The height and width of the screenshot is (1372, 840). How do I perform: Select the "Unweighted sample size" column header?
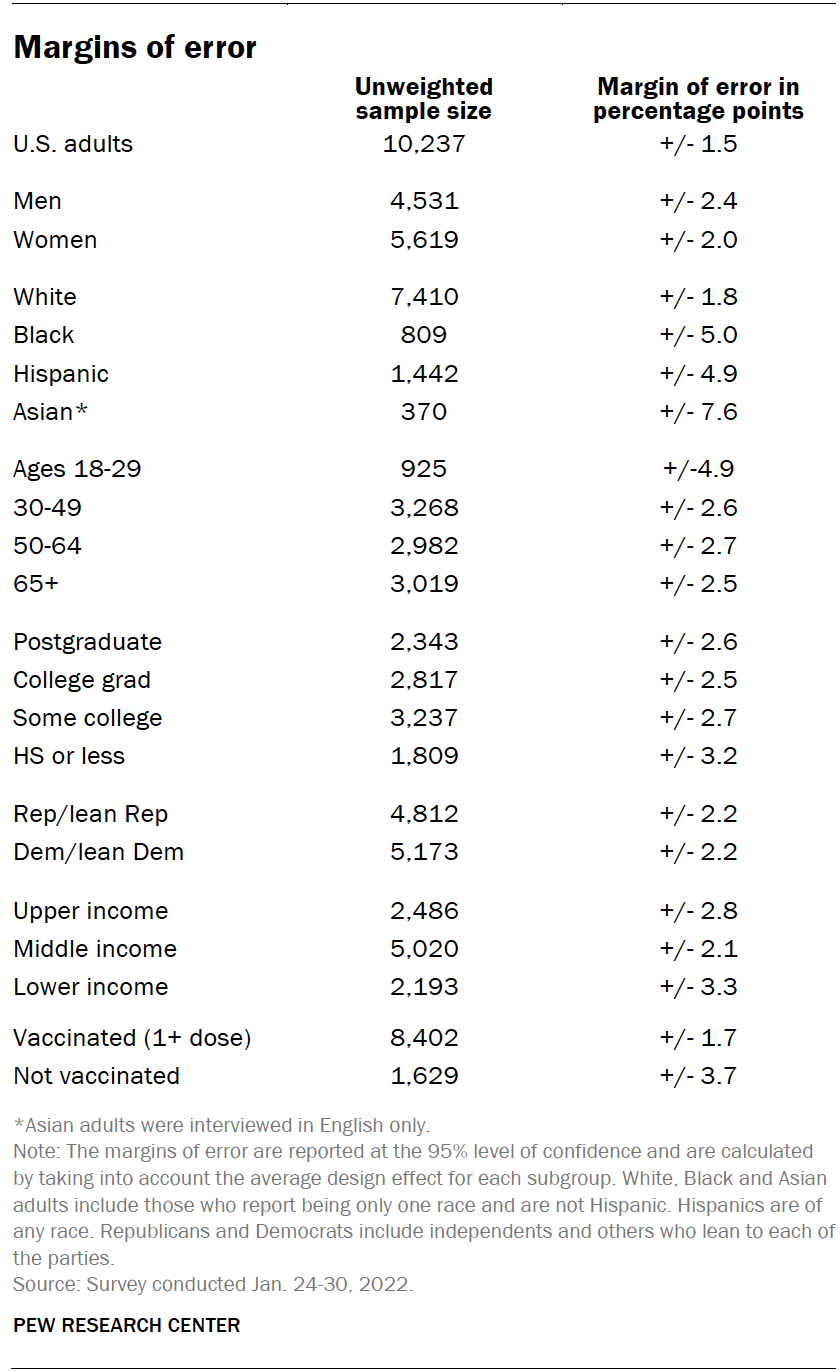pyautogui.click(x=424, y=99)
